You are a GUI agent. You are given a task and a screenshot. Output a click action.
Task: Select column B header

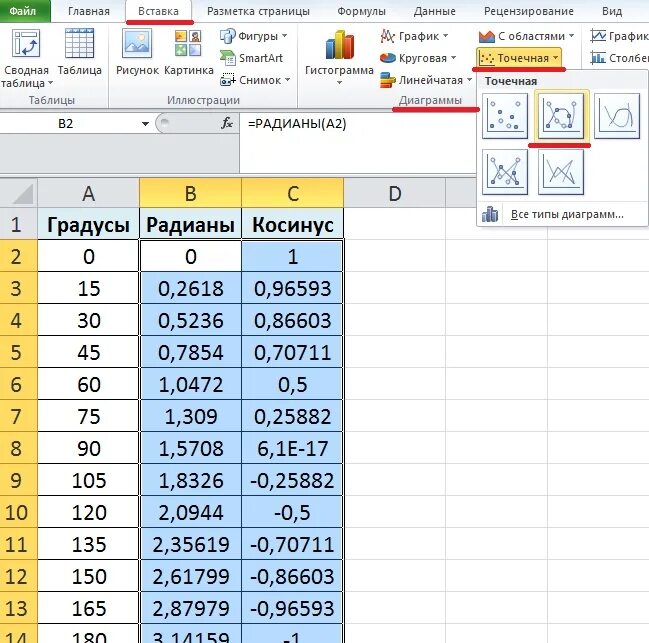click(190, 193)
